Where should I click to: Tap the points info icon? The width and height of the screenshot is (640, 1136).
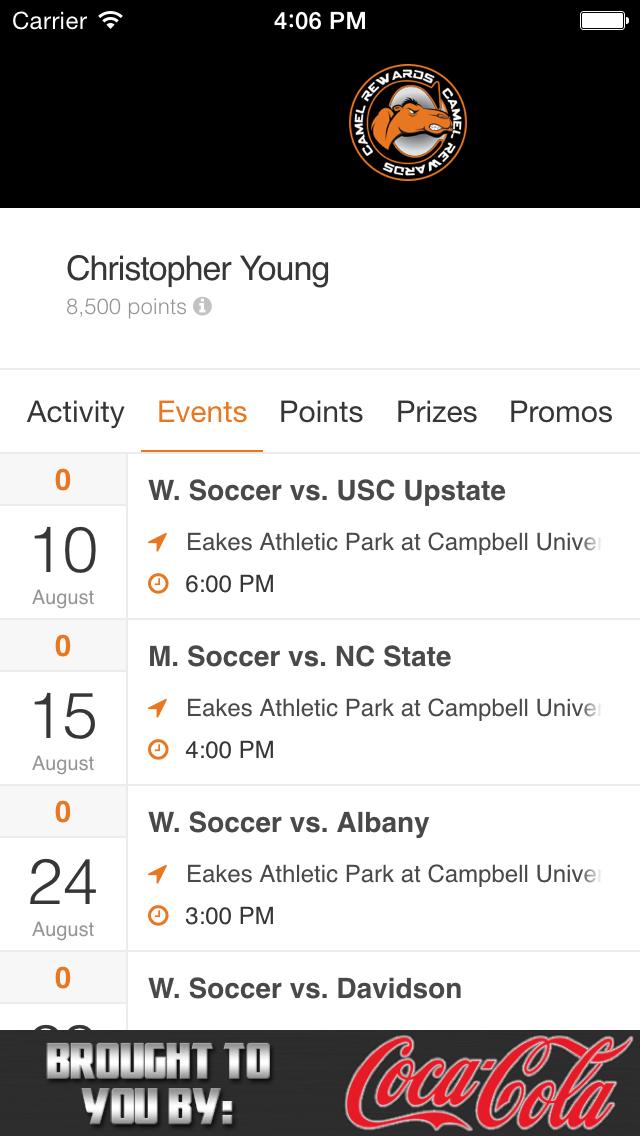203,307
